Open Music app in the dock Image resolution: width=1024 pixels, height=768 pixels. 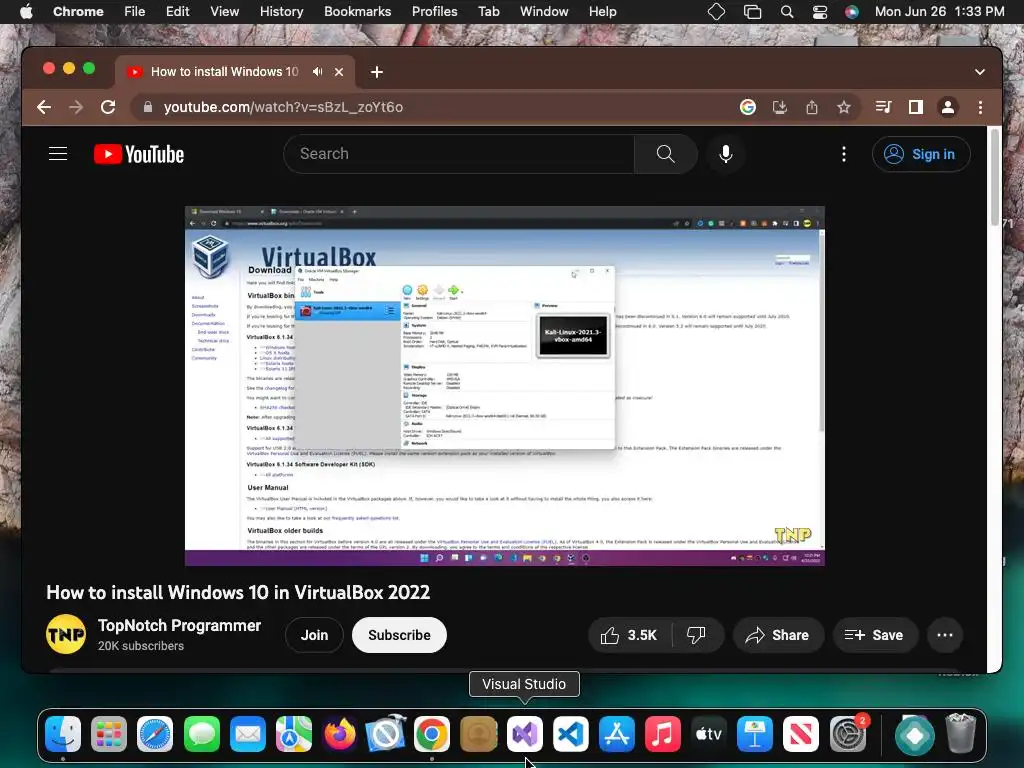663,734
